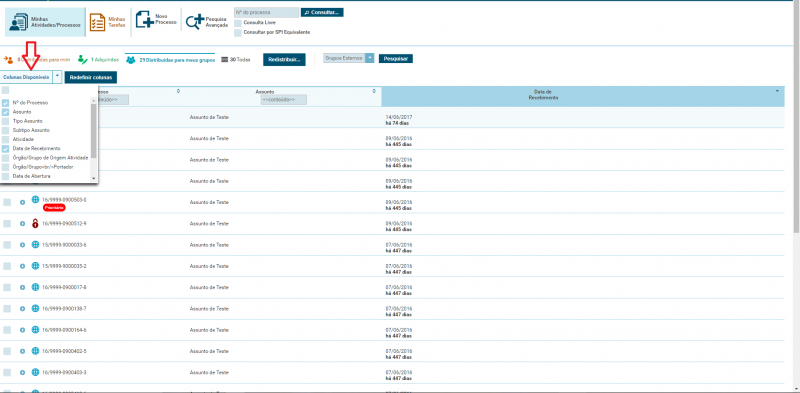Image resolution: width=800 pixels, height=393 pixels.
Task: Click the Redistribuir... button
Action: click(x=284, y=59)
